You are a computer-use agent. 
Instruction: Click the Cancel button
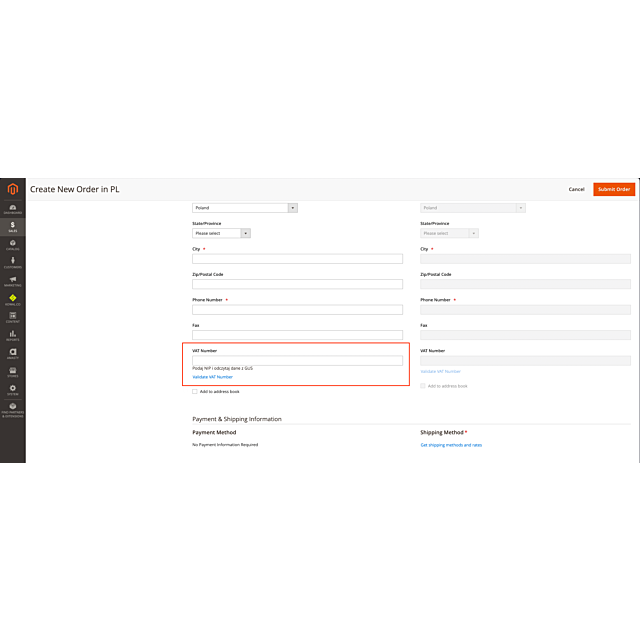pyautogui.click(x=576, y=189)
